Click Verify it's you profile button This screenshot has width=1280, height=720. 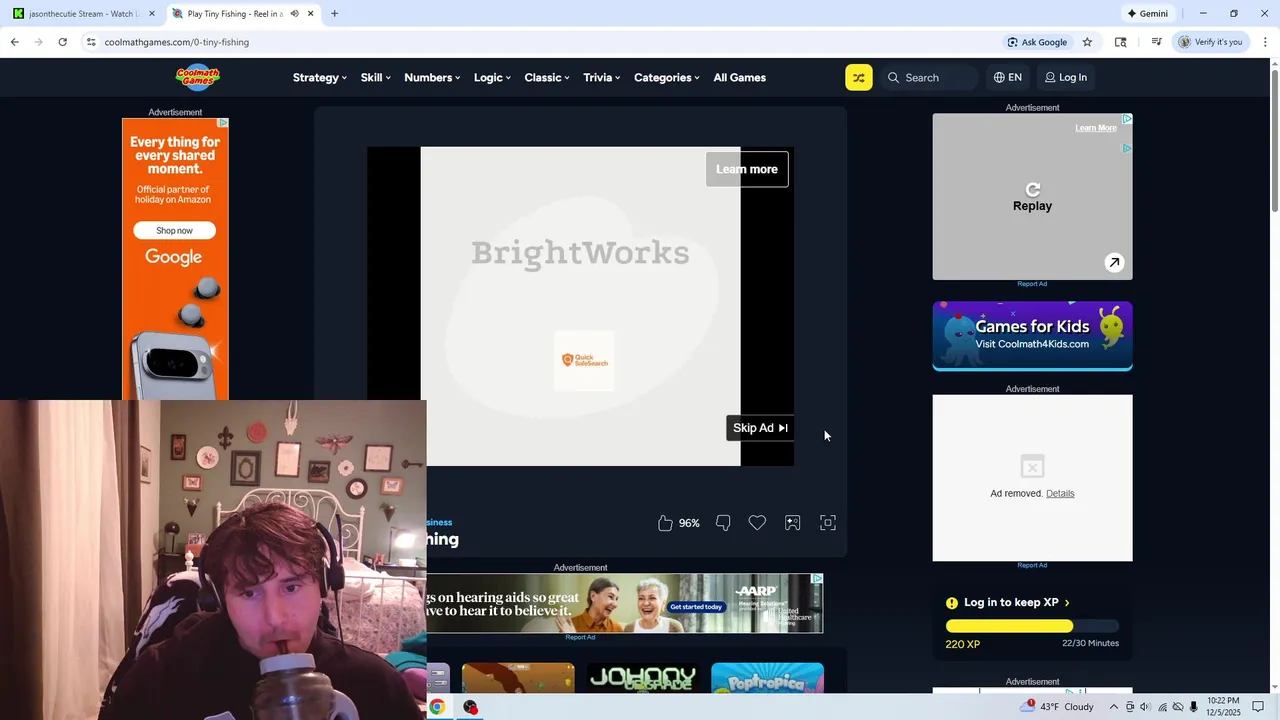point(1210,42)
